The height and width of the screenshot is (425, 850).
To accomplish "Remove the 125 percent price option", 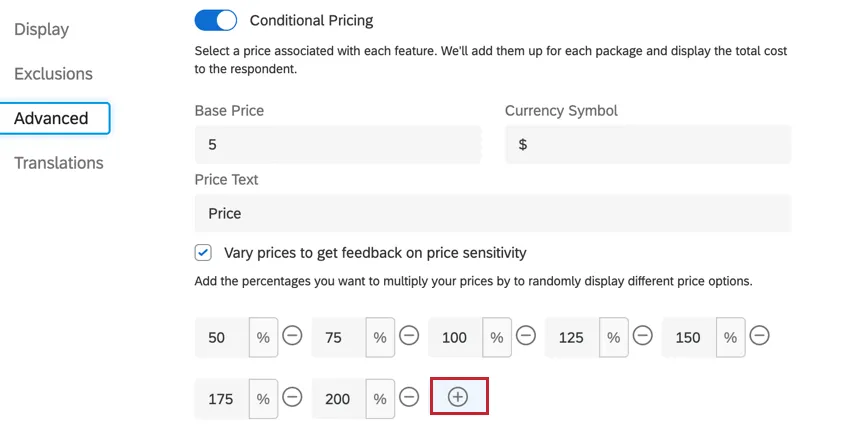I will (643, 337).
